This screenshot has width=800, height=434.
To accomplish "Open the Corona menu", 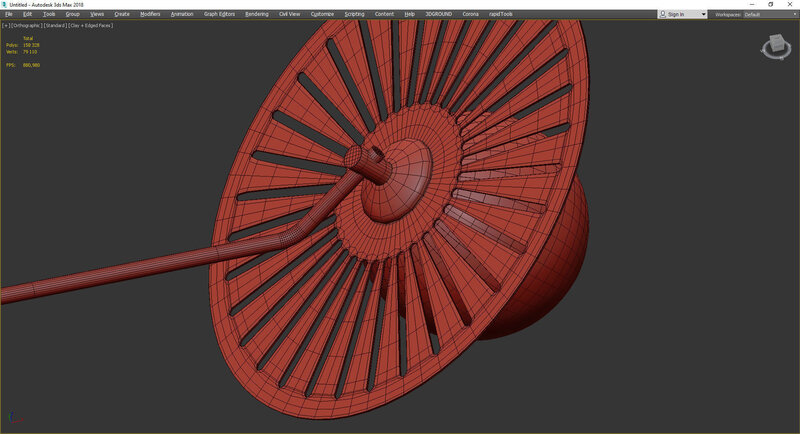I will coord(471,15).
